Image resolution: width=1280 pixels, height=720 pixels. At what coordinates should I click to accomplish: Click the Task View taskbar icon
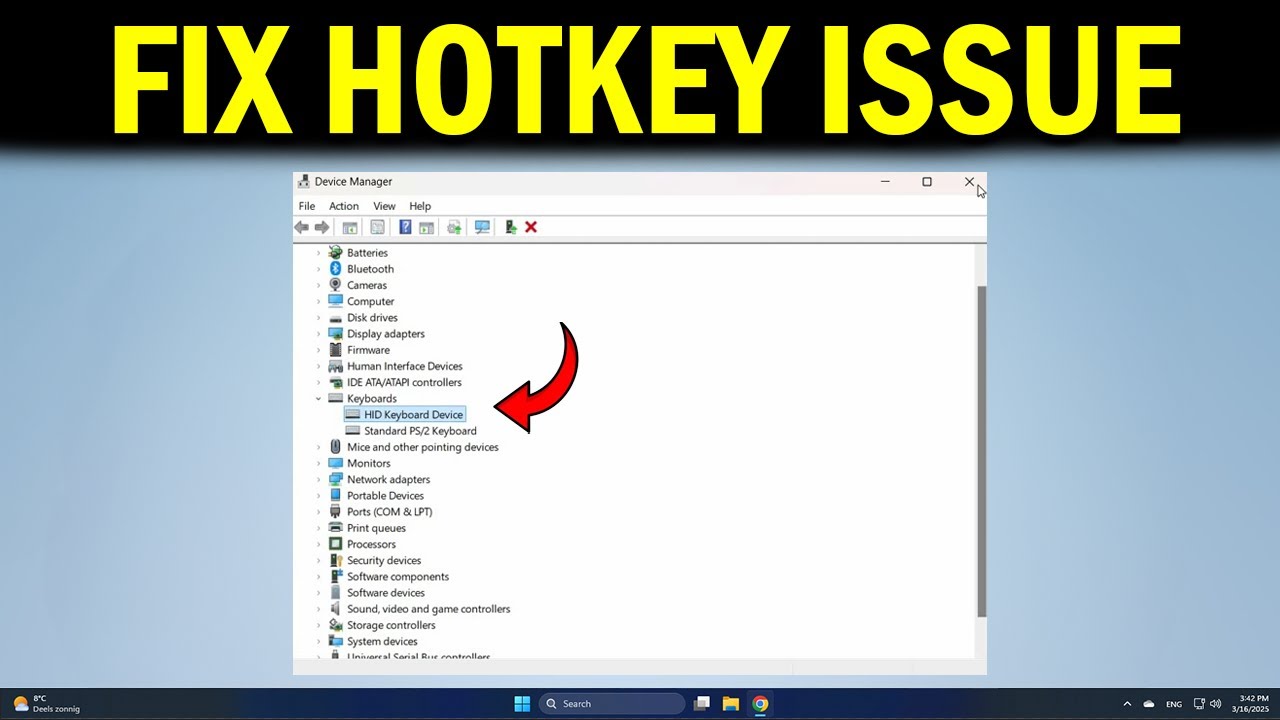coord(702,704)
